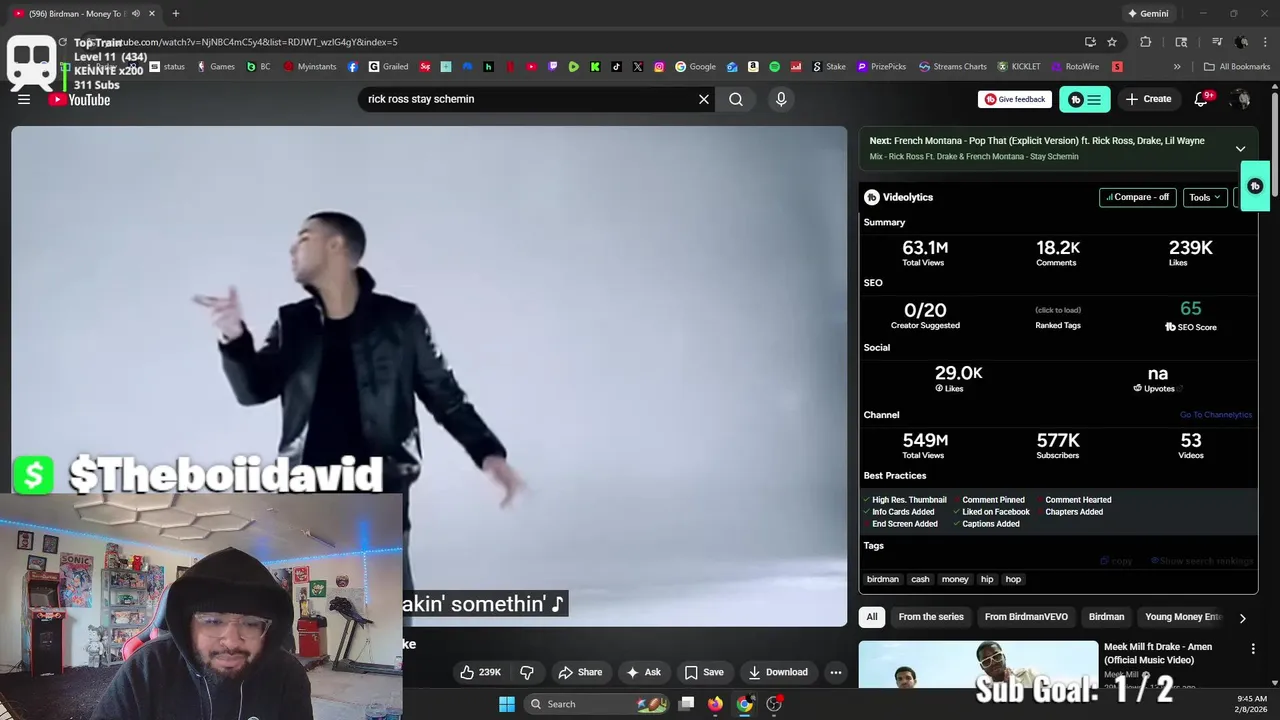1280x720 pixels.
Task: Open Chrome from the taskbar
Action: coord(744,704)
